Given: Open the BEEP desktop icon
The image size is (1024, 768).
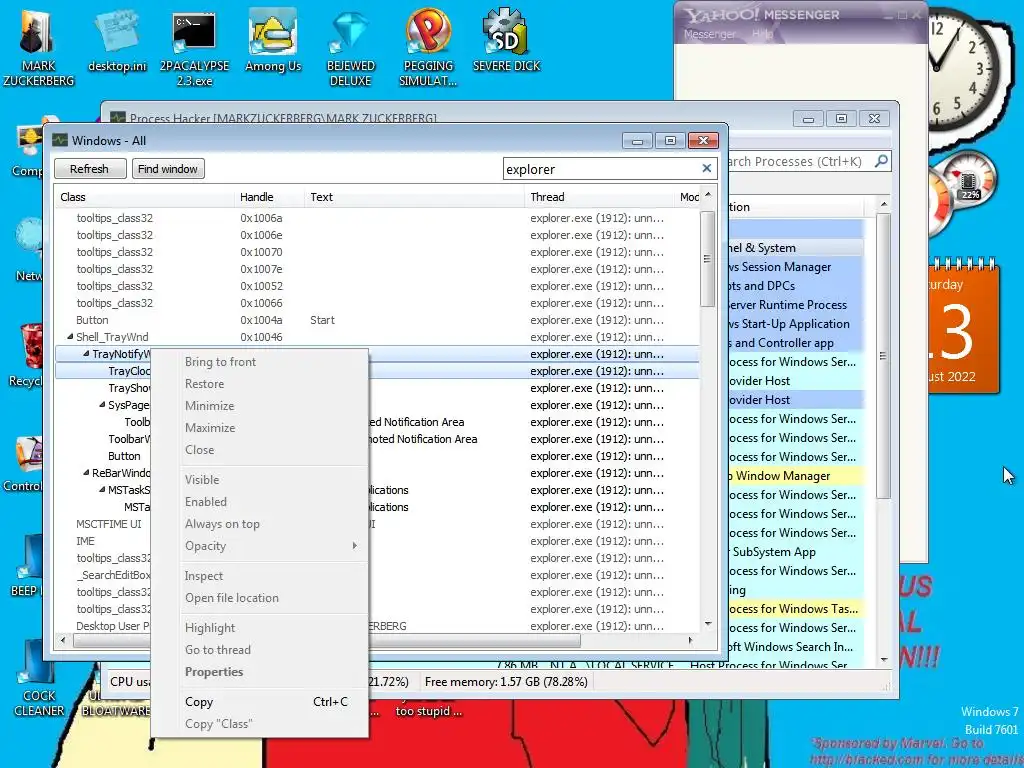Looking at the screenshot, I should (x=25, y=565).
